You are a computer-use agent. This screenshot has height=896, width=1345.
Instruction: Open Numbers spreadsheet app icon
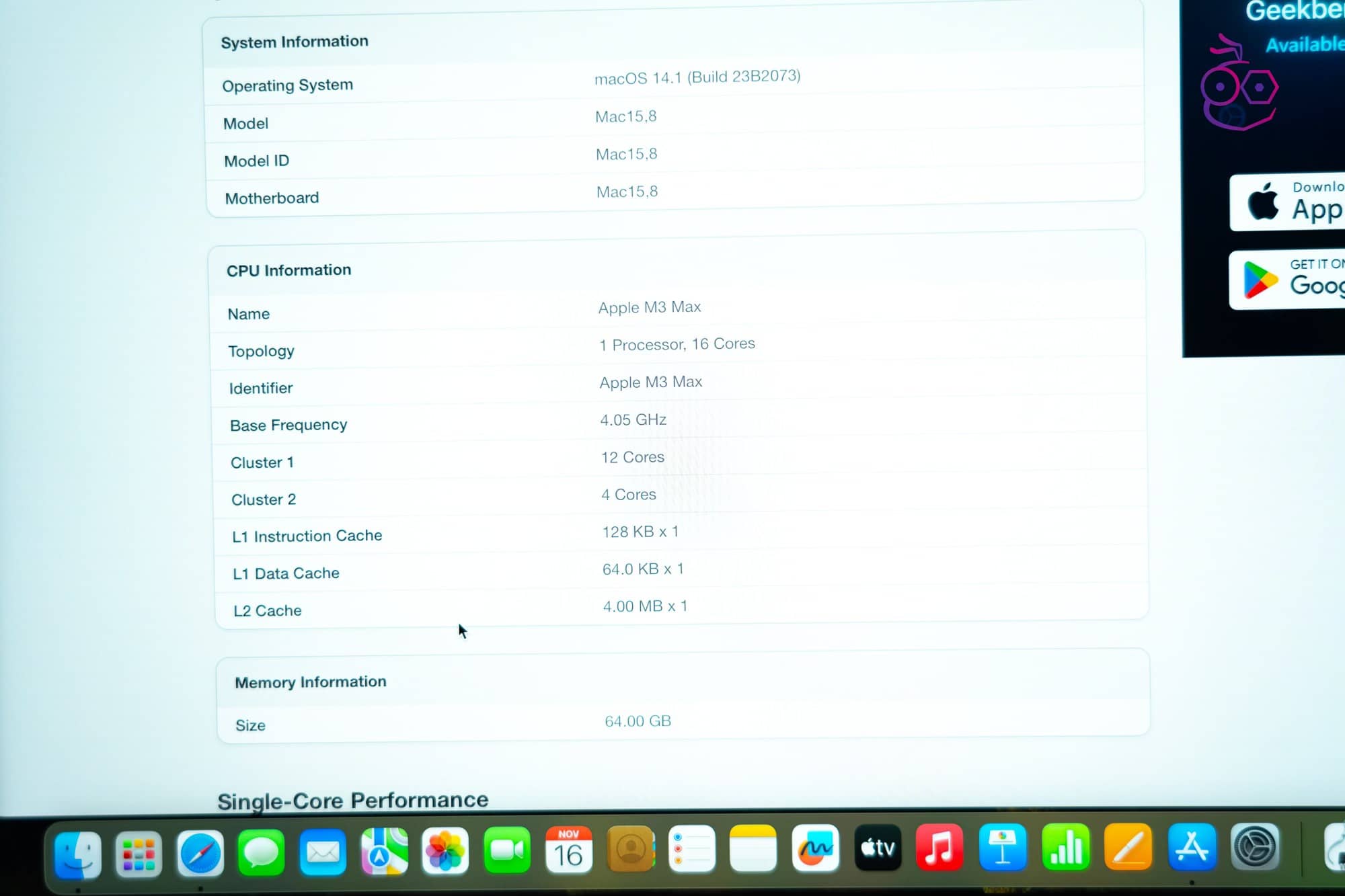point(1065,846)
